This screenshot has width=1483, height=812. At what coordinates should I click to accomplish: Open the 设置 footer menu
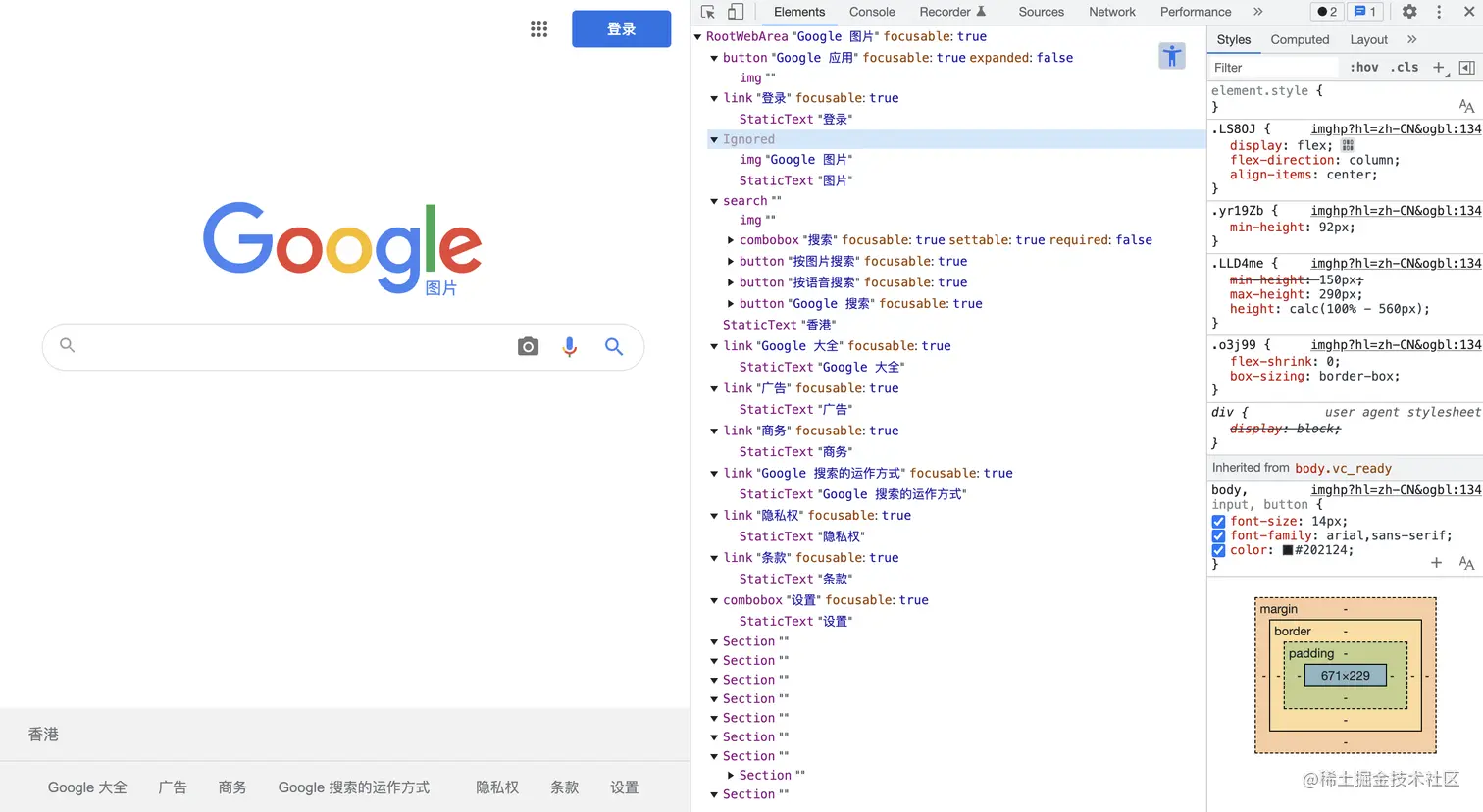point(624,787)
